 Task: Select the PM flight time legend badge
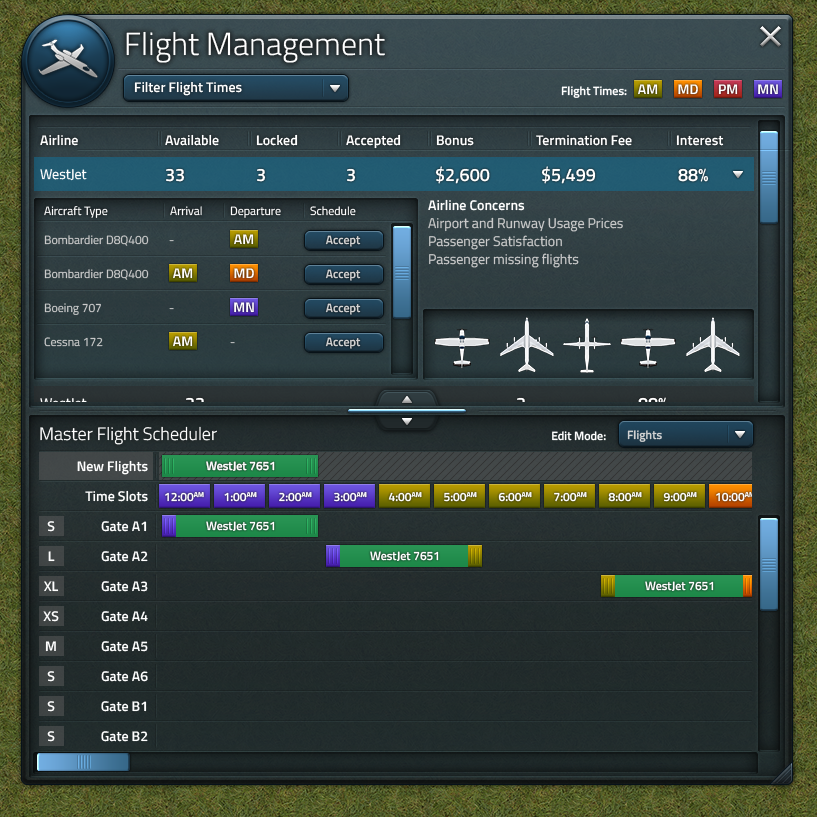[x=727, y=89]
